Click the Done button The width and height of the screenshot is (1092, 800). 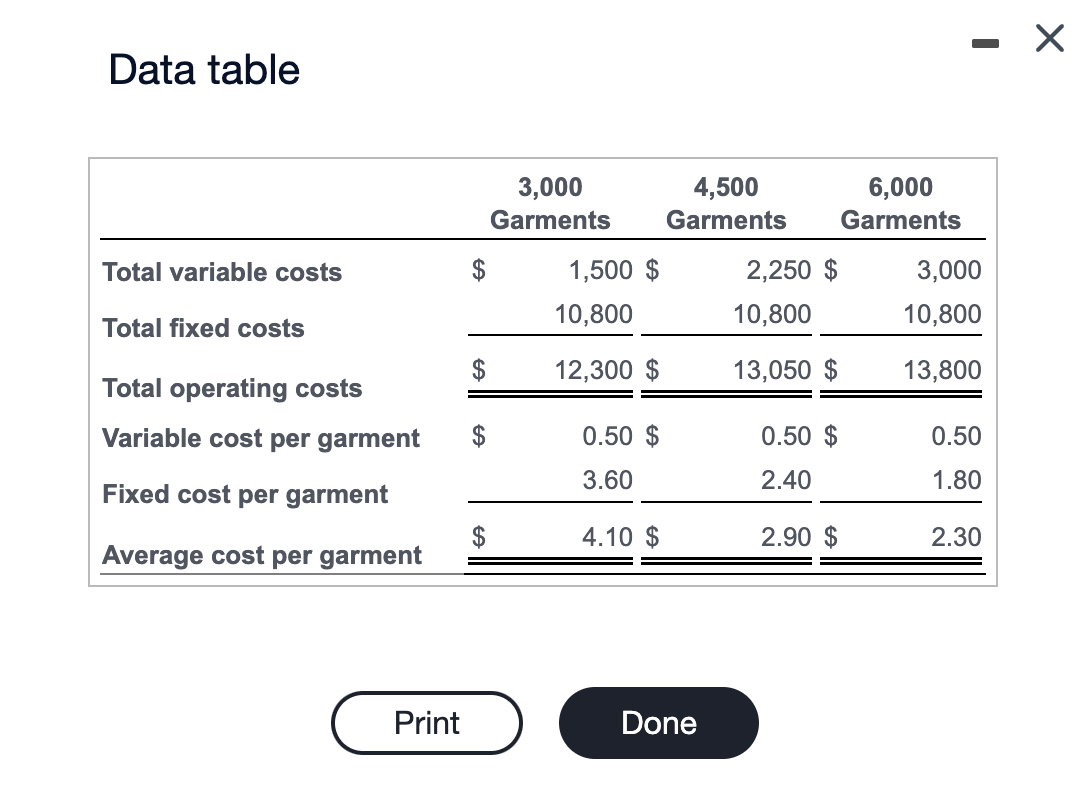coord(658,722)
